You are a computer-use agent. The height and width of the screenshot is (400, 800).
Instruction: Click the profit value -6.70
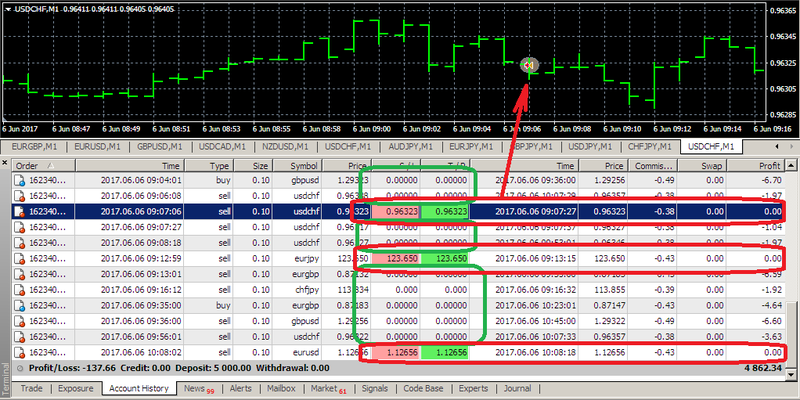point(770,180)
